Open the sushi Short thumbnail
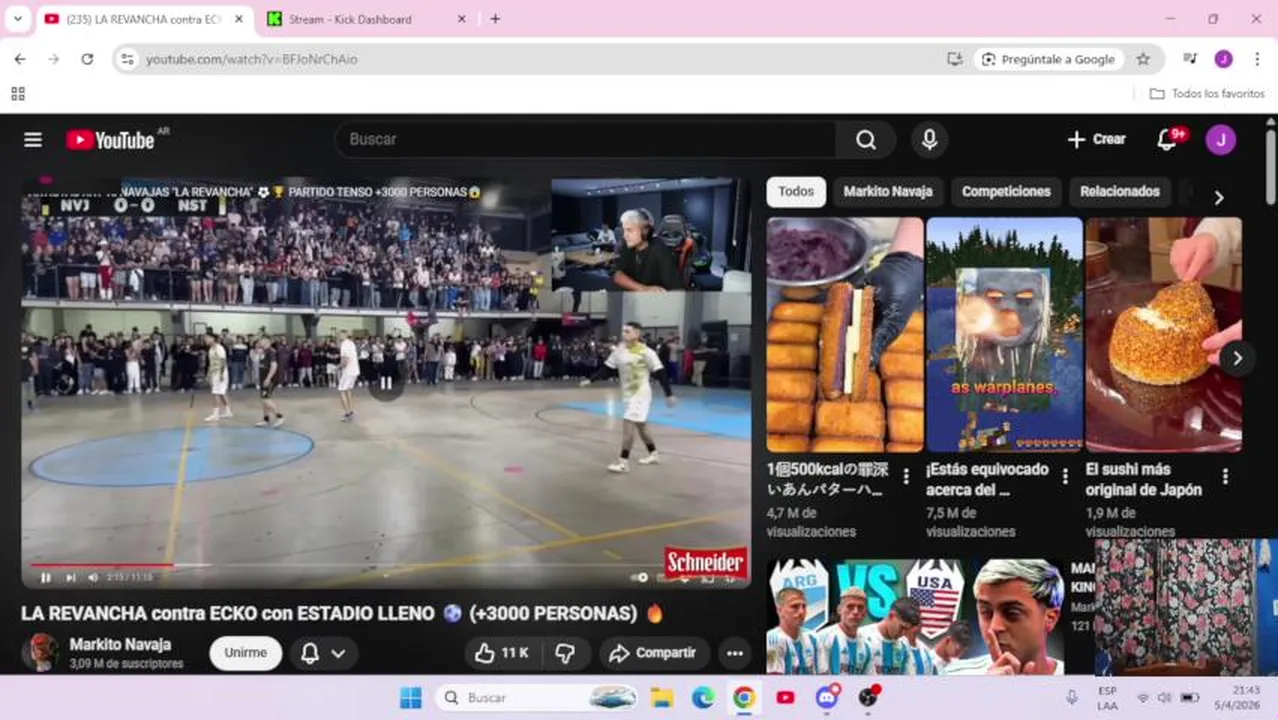The image size is (1278, 720). tap(1164, 335)
